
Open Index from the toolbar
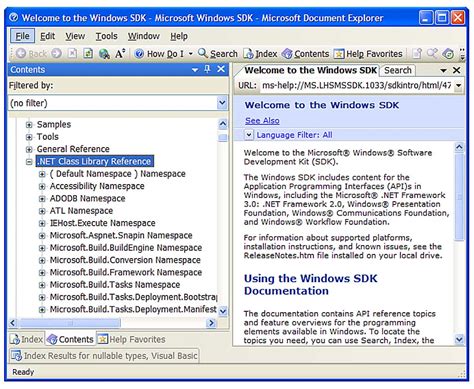(x=260, y=54)
